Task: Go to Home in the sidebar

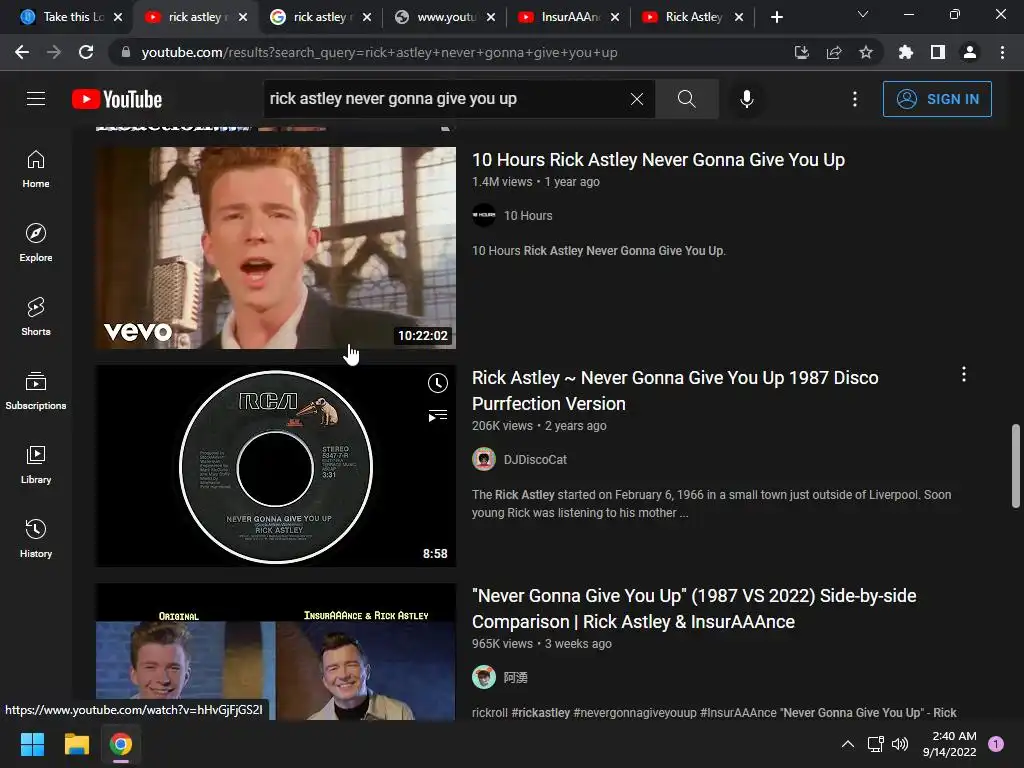Action: tap(36, 169)
